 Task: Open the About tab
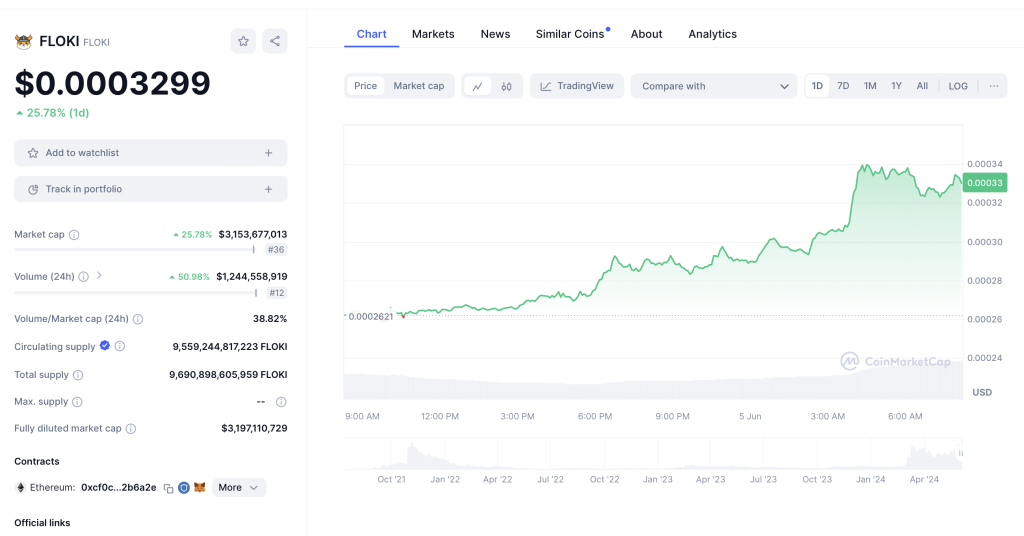click(x=647, y=34)
